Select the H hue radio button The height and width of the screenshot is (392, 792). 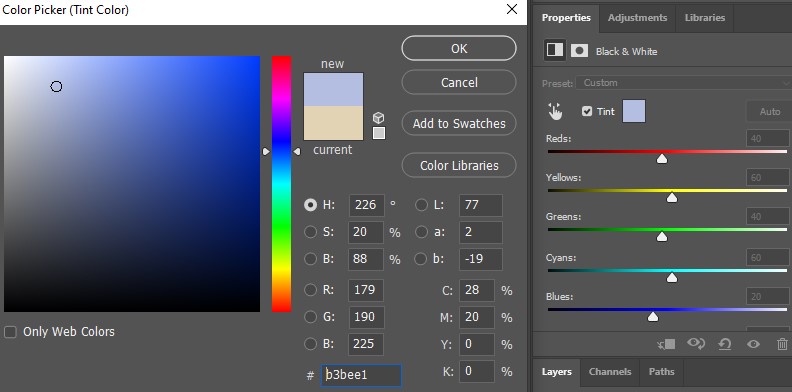click(310, 205)
